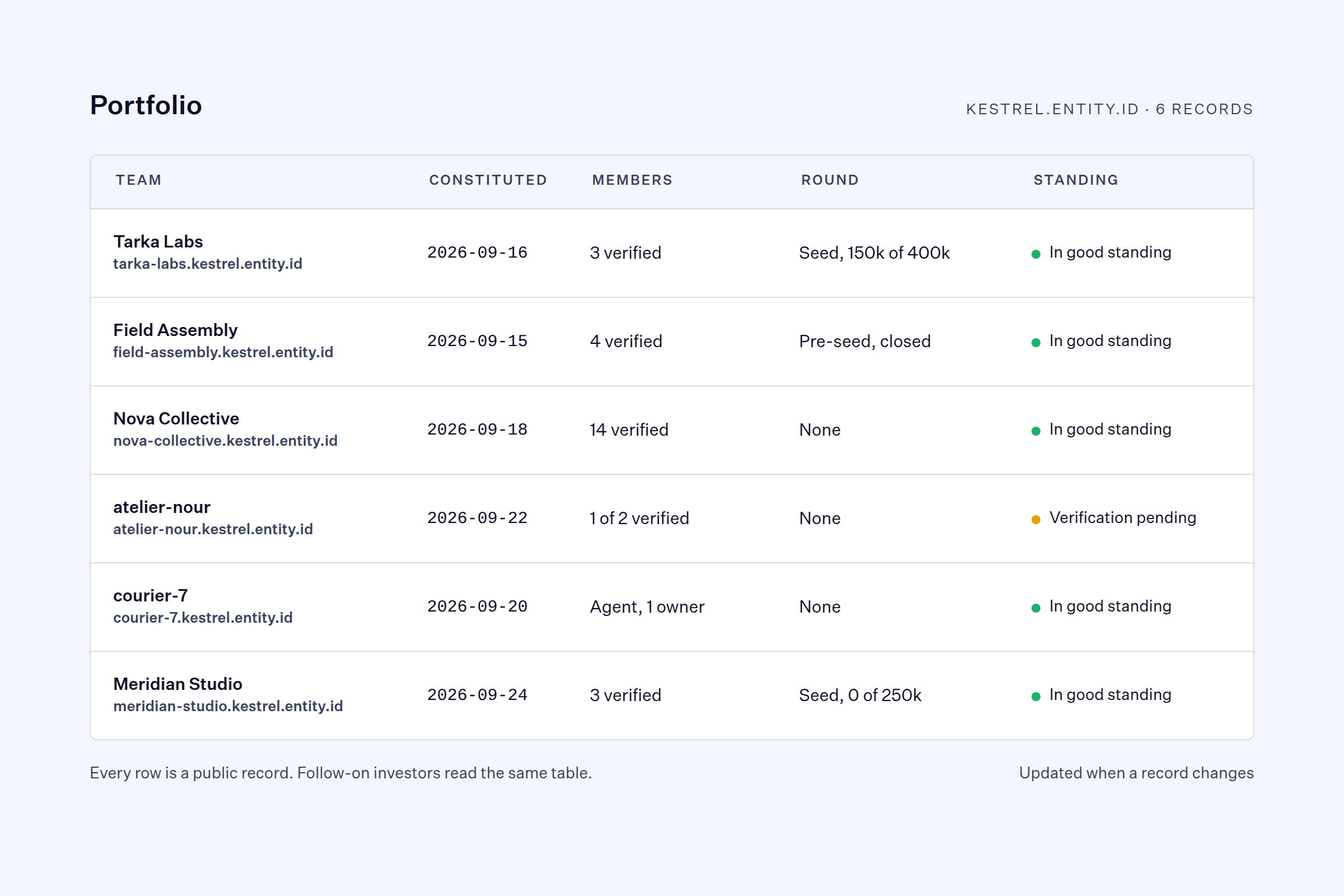Click the Constituted column header
The image size is (1344, 896).
coord(488,180)
